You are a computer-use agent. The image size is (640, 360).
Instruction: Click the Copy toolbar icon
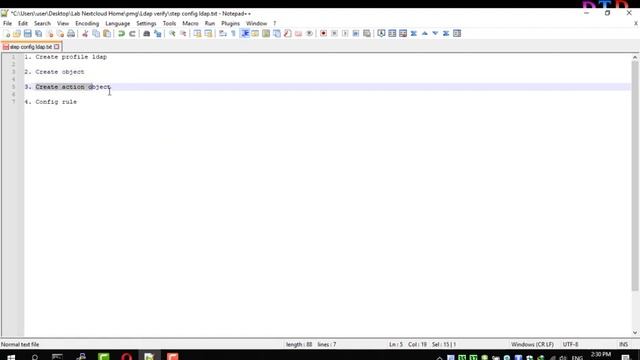coord(96,33)
